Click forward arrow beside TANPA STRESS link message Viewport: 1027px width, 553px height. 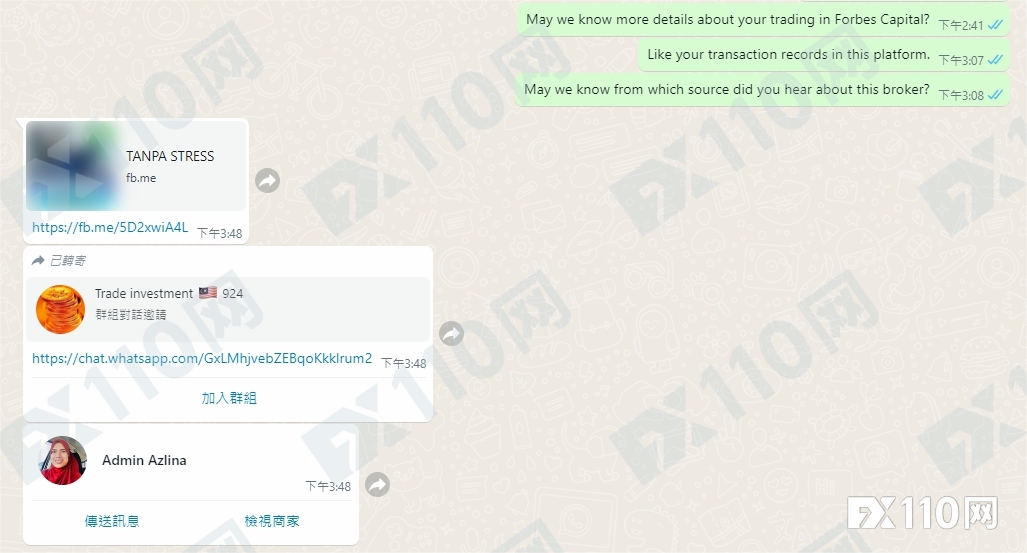point(267,180)
